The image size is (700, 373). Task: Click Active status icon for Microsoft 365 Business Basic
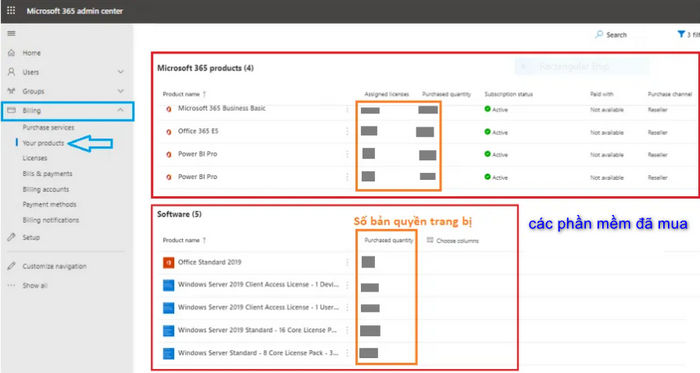point(488,109)
